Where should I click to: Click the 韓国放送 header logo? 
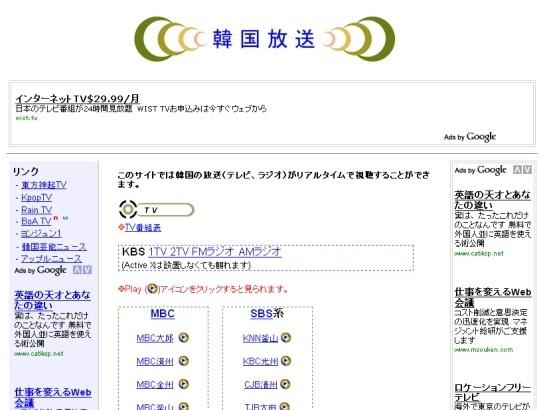point(265,39)
